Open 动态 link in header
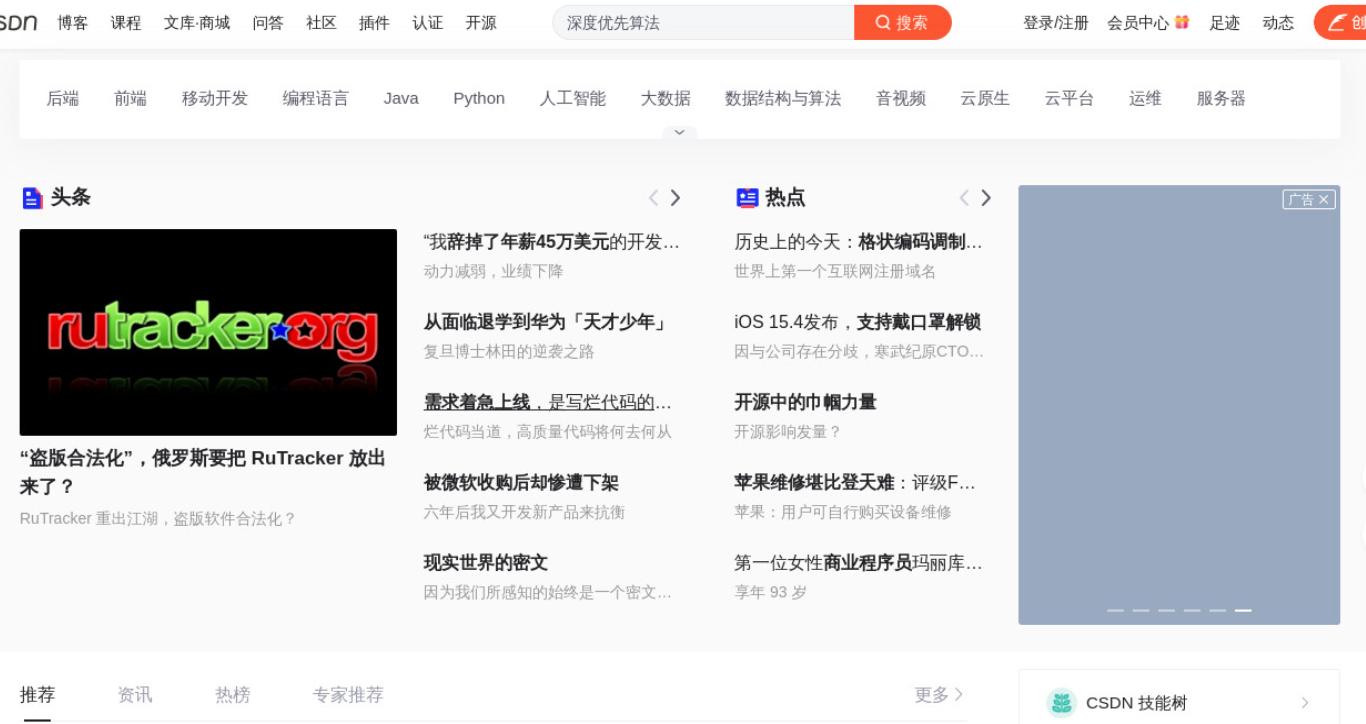 click(x=1278, y=22)
